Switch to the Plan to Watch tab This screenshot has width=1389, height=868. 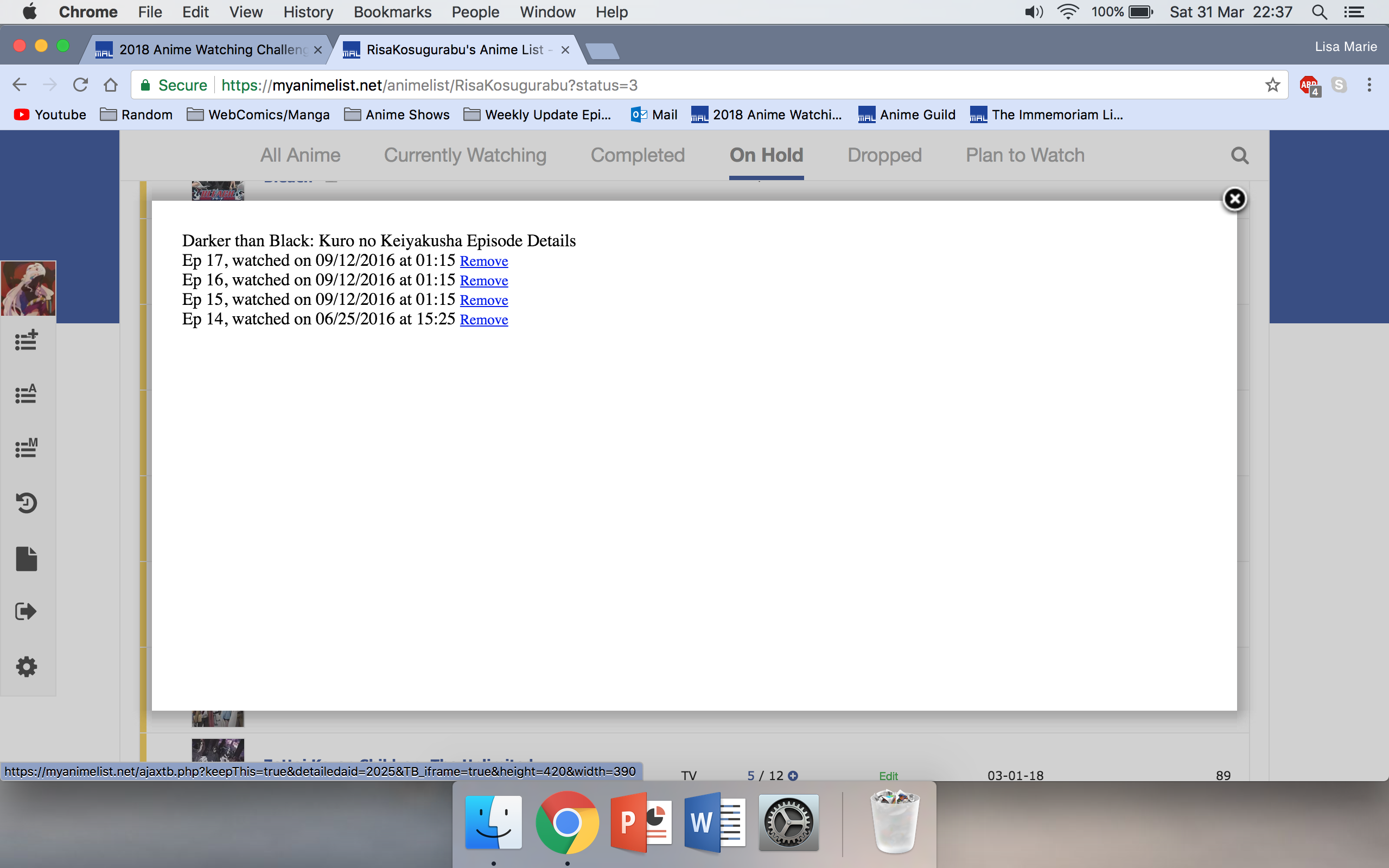click(x=1024, y=155)
